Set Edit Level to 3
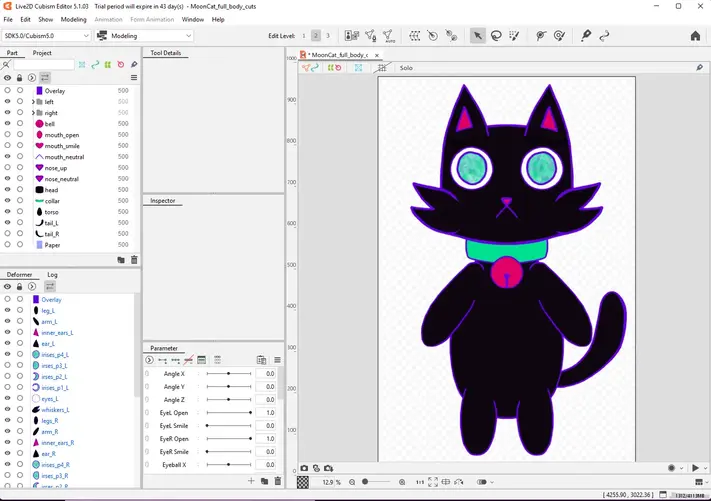711x501 pixels. click(328, 36)
